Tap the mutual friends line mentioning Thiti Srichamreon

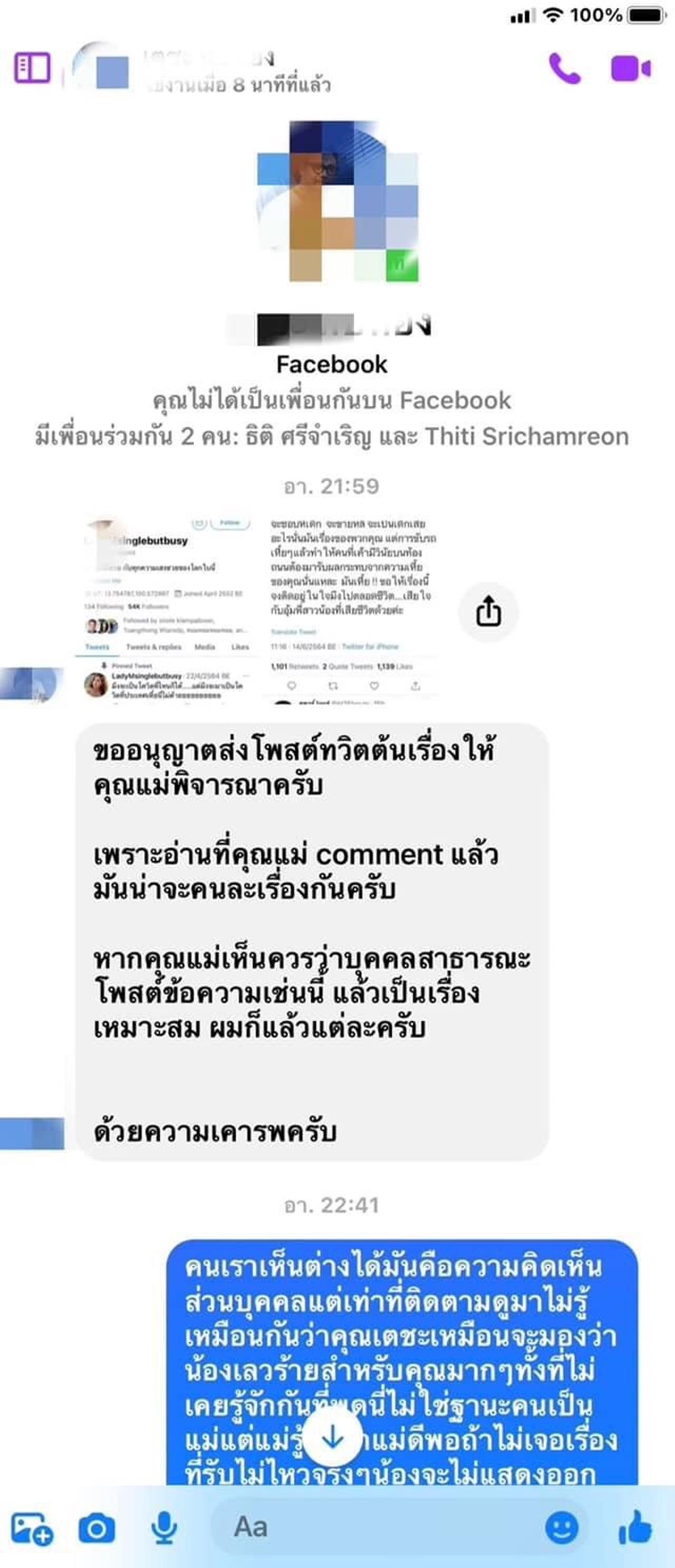tap(332, 436)
